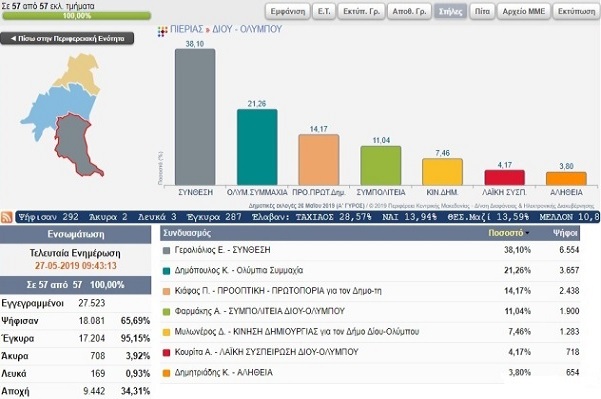
Task: Select the beige northern region on map
Action: click(x=80, y=73)
